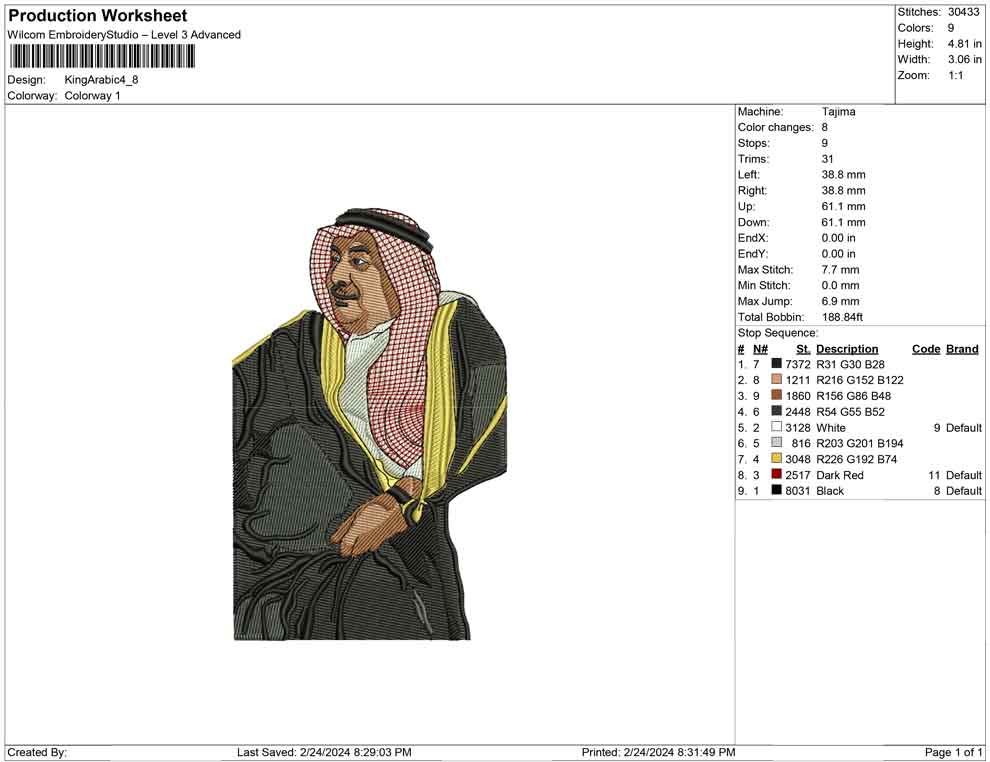Click 'Printed: 2/24/2024 8:31:49 PM'

coord(658,752)
